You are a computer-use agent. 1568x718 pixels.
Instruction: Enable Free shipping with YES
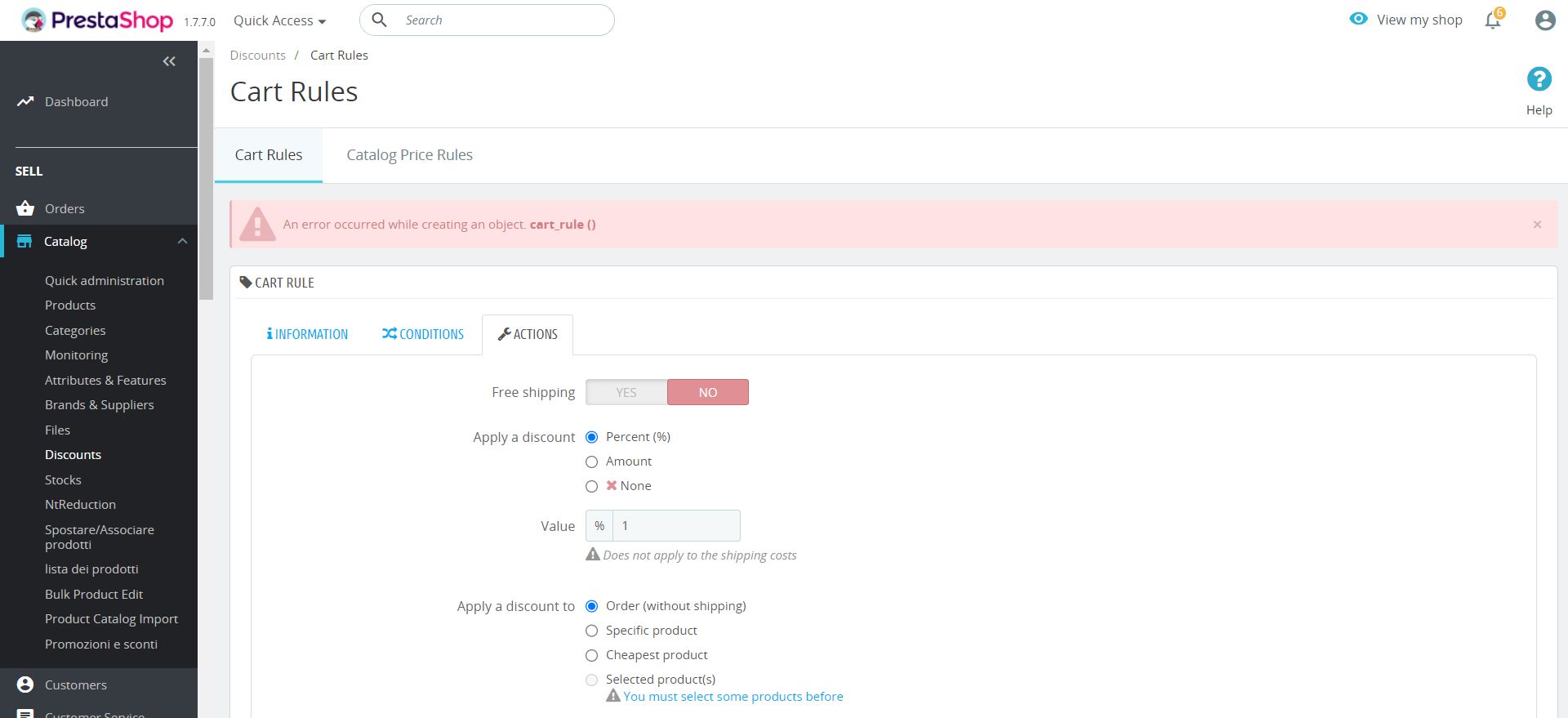pyautogui.click(x=626, y=392)
